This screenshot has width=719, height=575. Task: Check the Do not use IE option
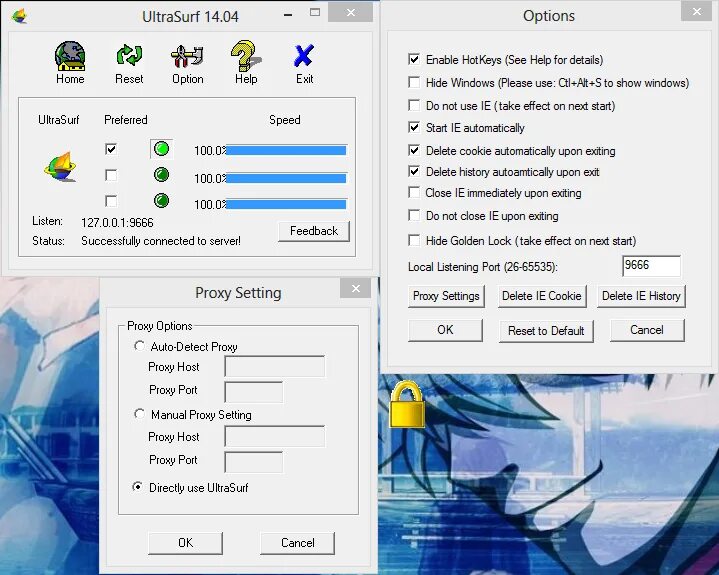[414, 105]
